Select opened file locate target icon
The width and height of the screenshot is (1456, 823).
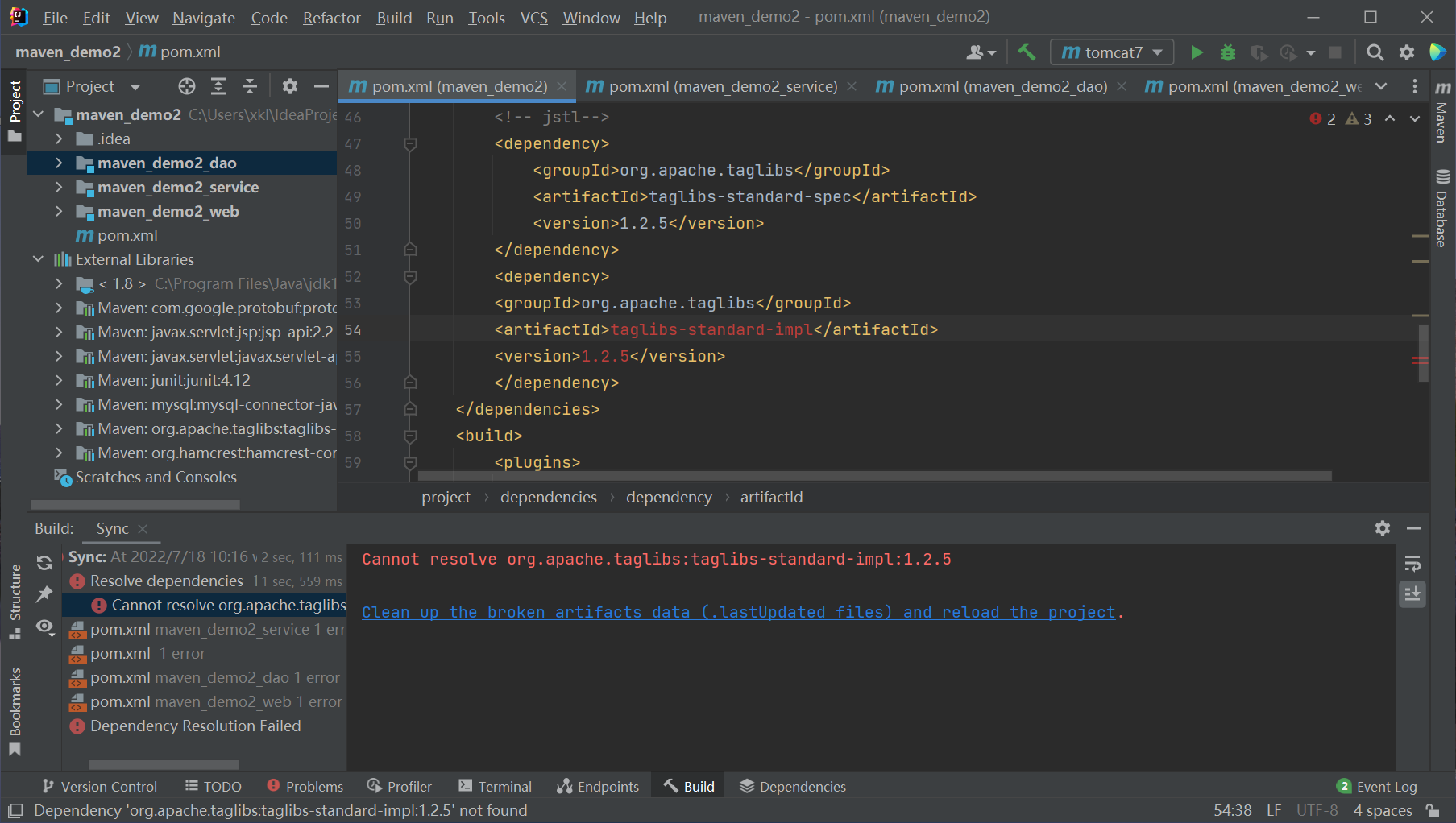(187, 86)
